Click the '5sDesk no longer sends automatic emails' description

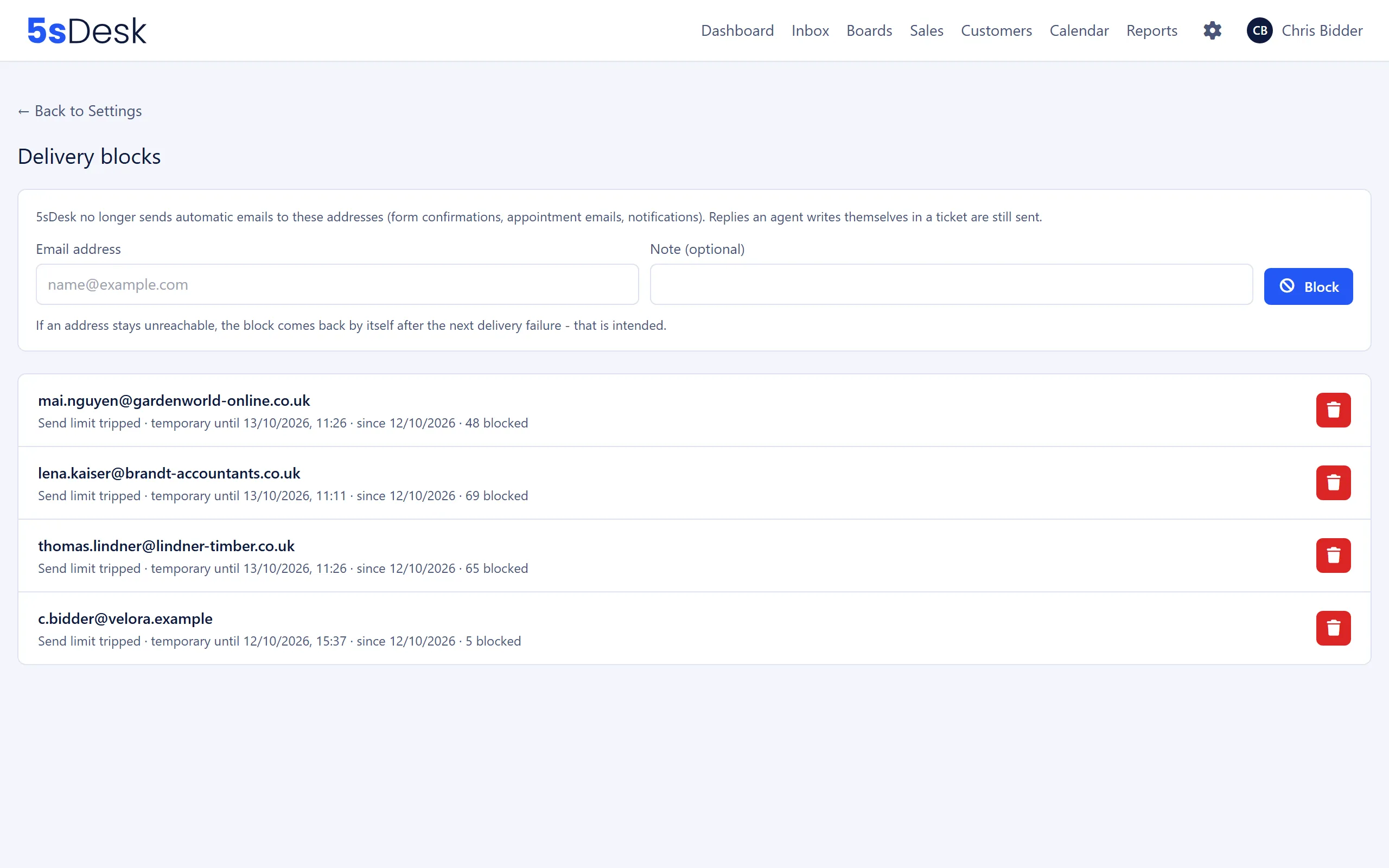[539, 217]
